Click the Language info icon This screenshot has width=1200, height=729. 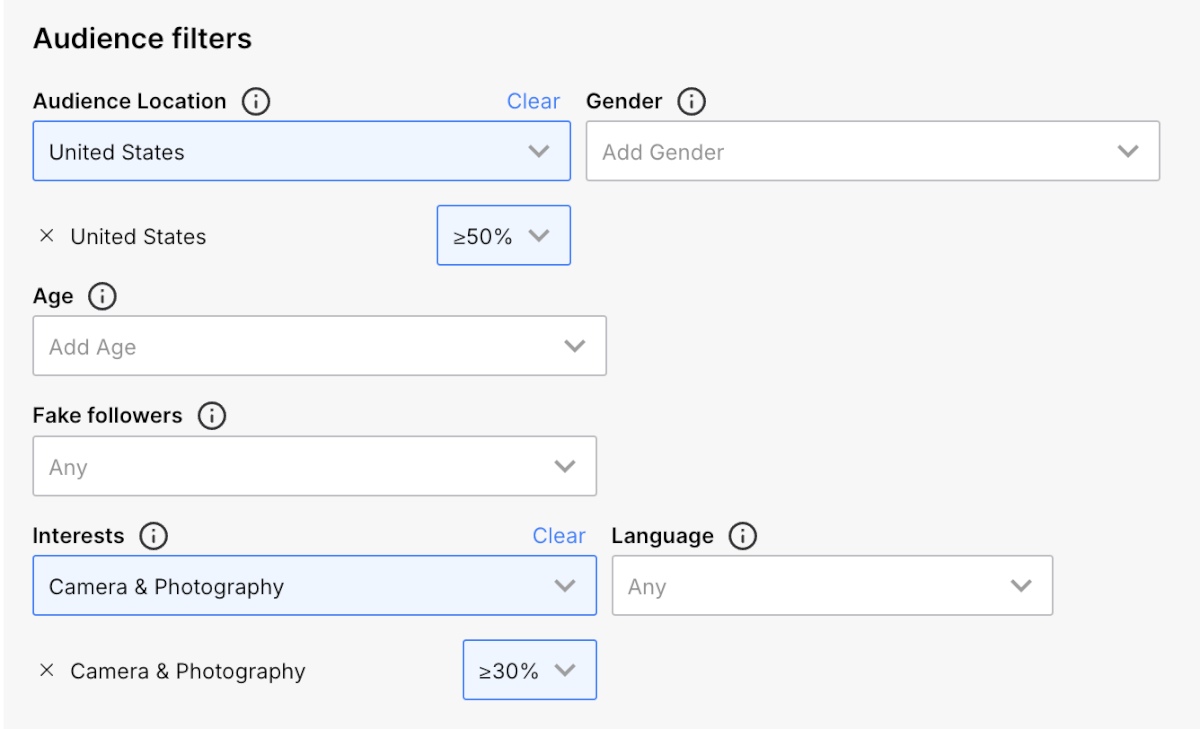[x=742, y=536]
